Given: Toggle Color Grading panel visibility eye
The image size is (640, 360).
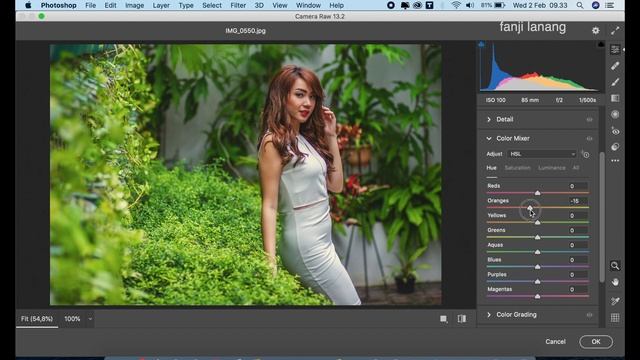Looking at the screenshot, I should point(589,315).
